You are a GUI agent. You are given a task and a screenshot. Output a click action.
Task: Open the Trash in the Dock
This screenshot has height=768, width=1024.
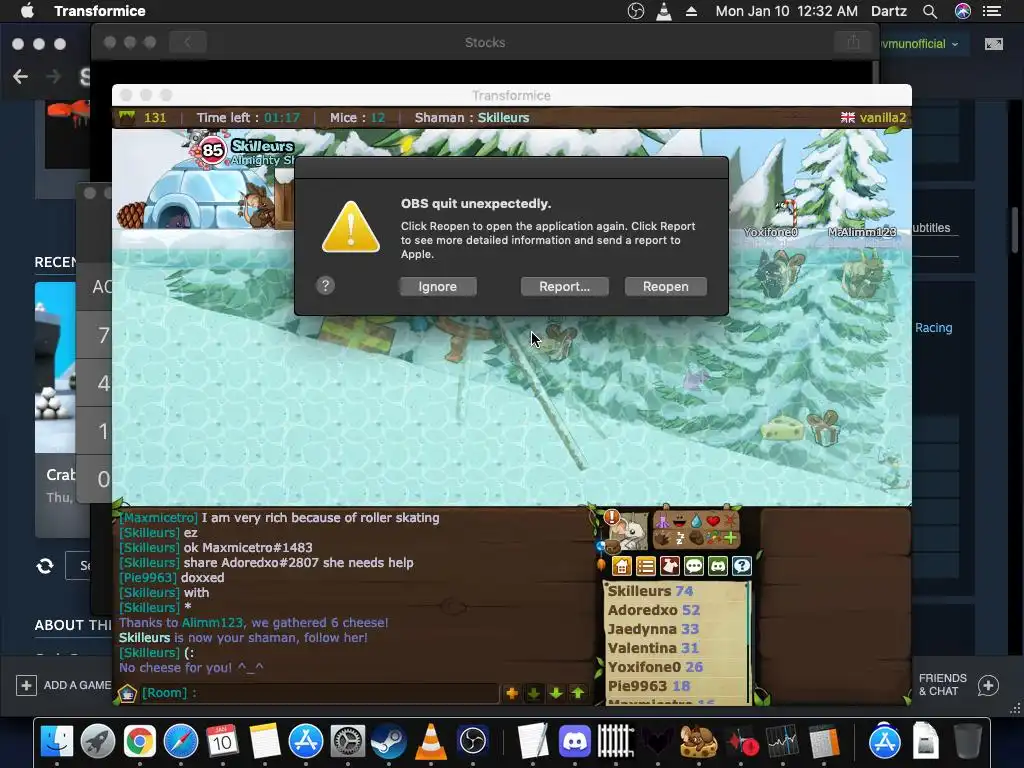[967, 742]
